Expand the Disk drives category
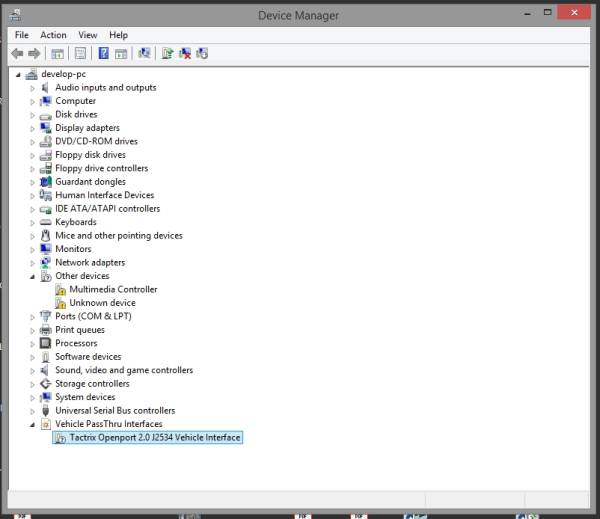 pyautogui.click(x=32, y=115)
